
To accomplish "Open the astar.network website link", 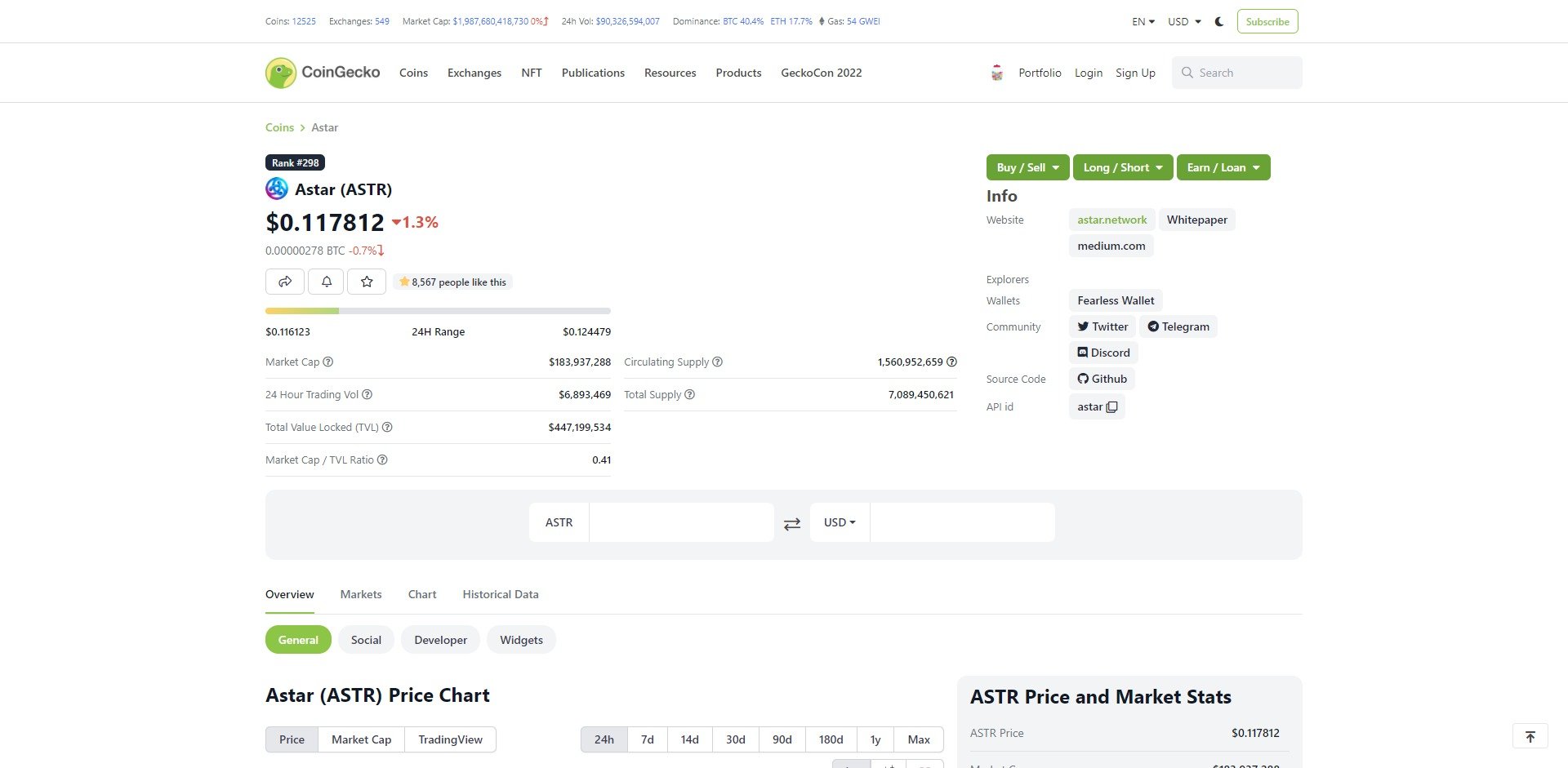I will pos(1111,220).
